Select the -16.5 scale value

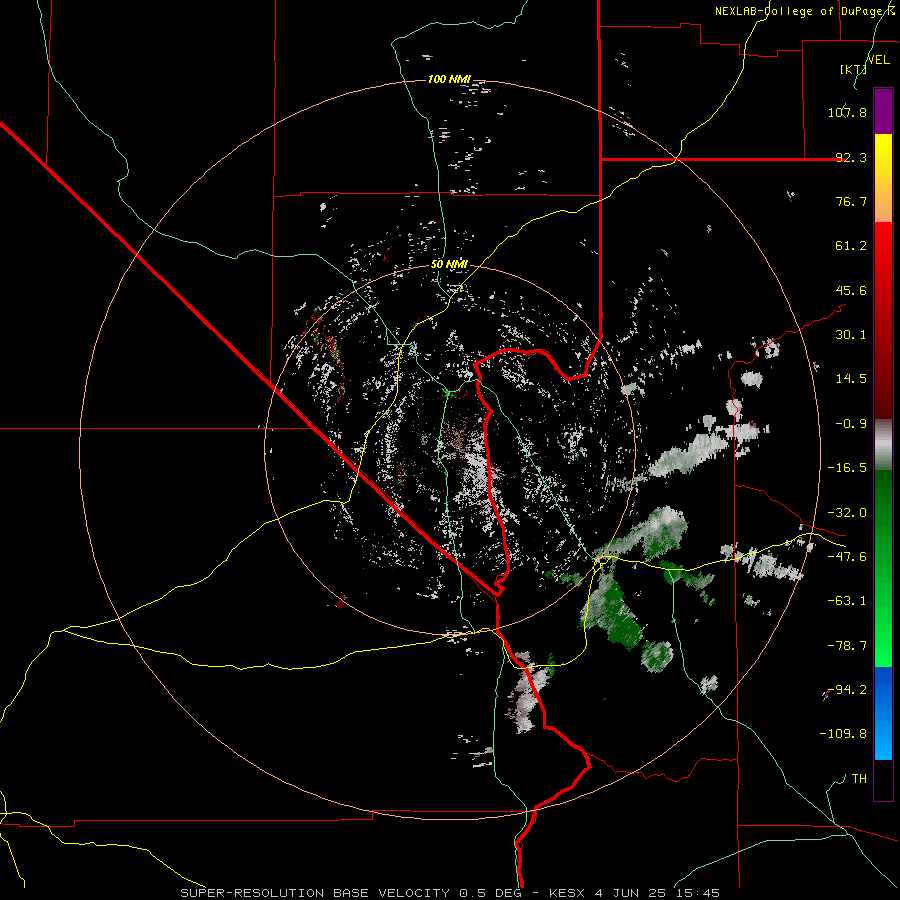(847, 468)
